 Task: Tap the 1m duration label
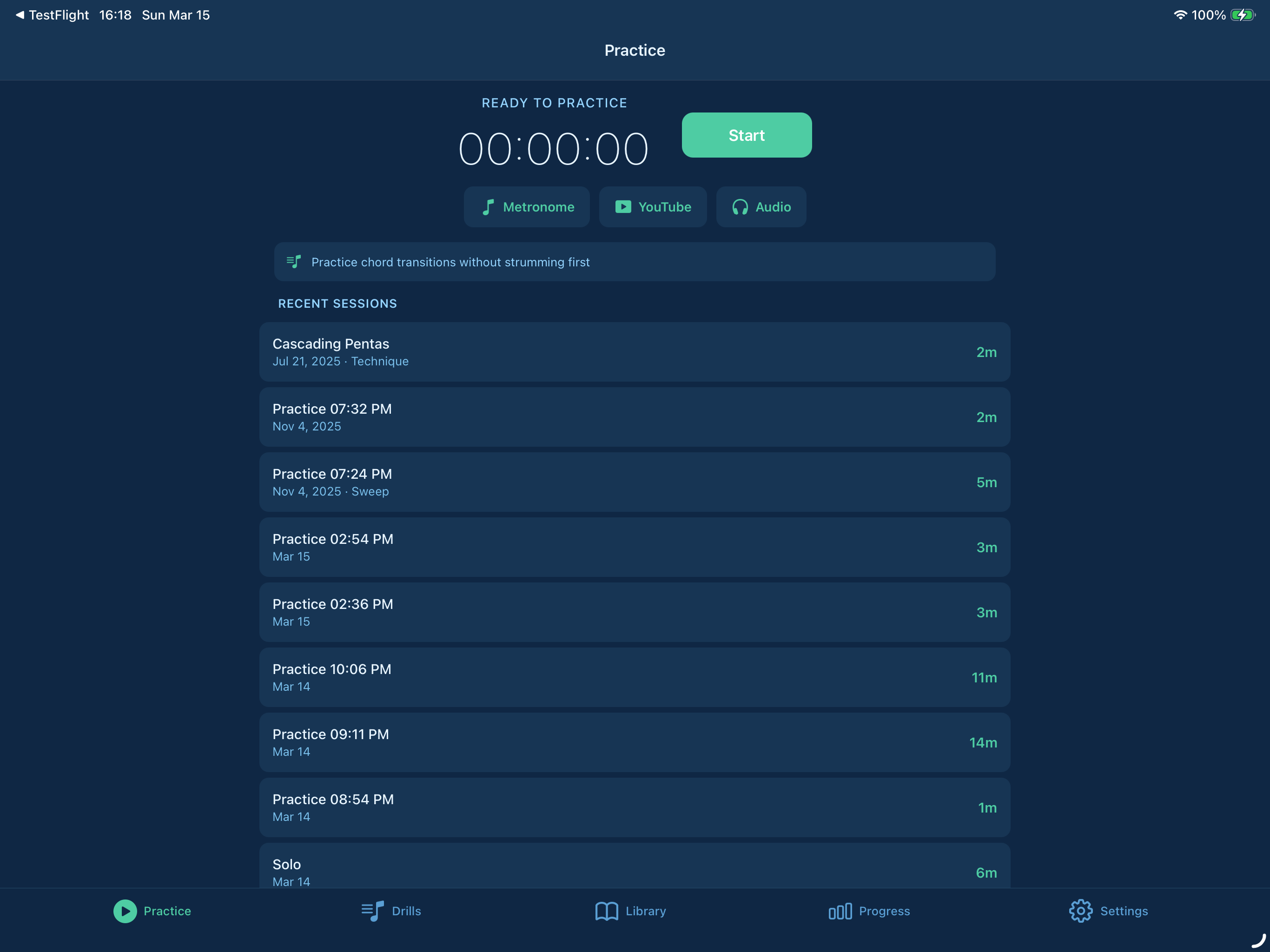pos(987,807)
